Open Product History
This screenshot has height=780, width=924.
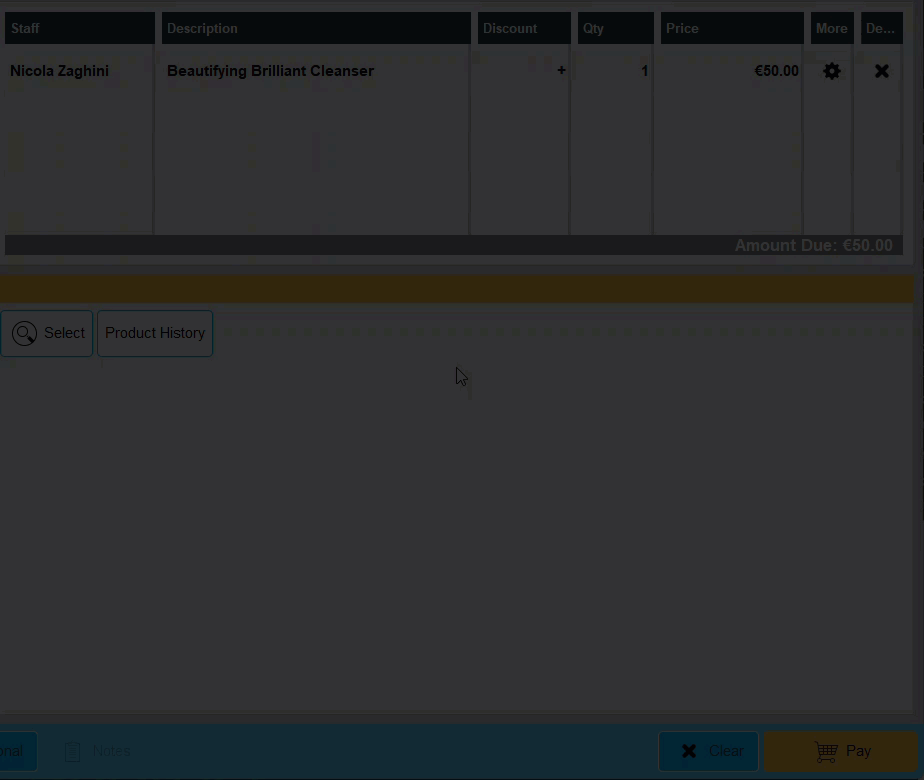(155, 333)
